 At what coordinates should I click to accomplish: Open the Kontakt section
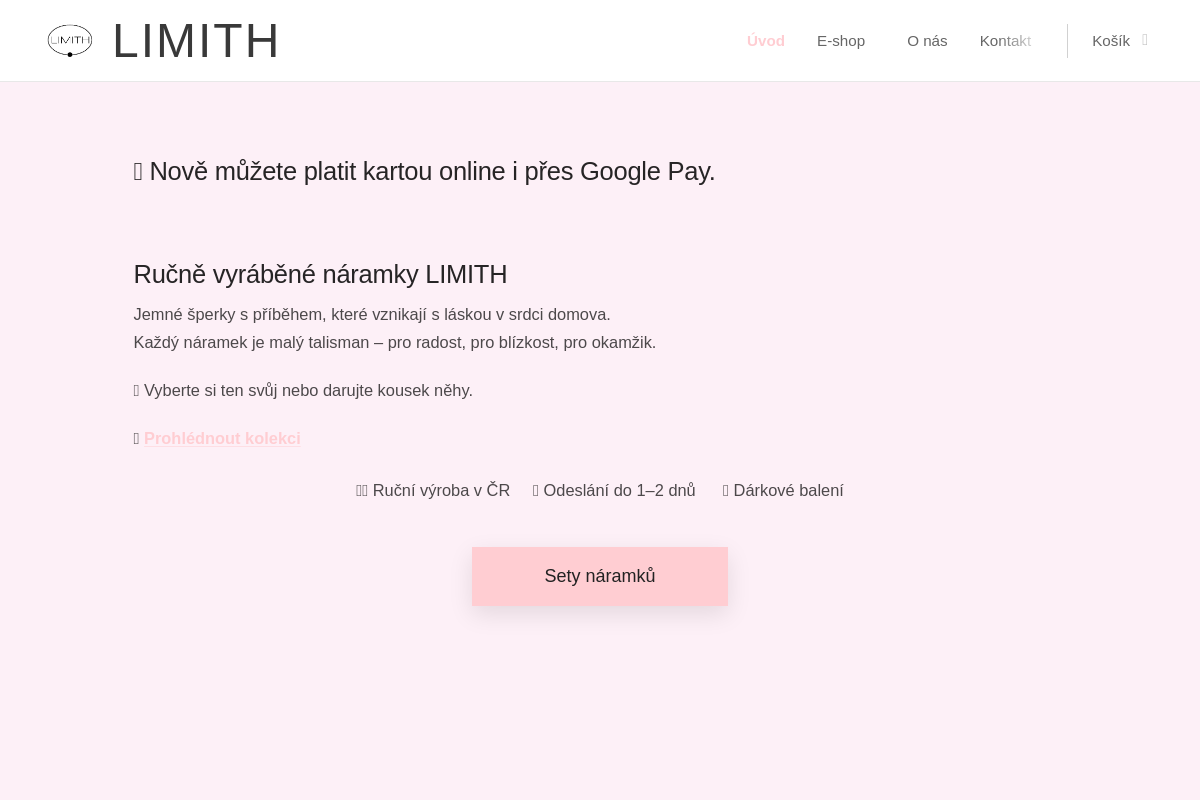pos(1005,40)
